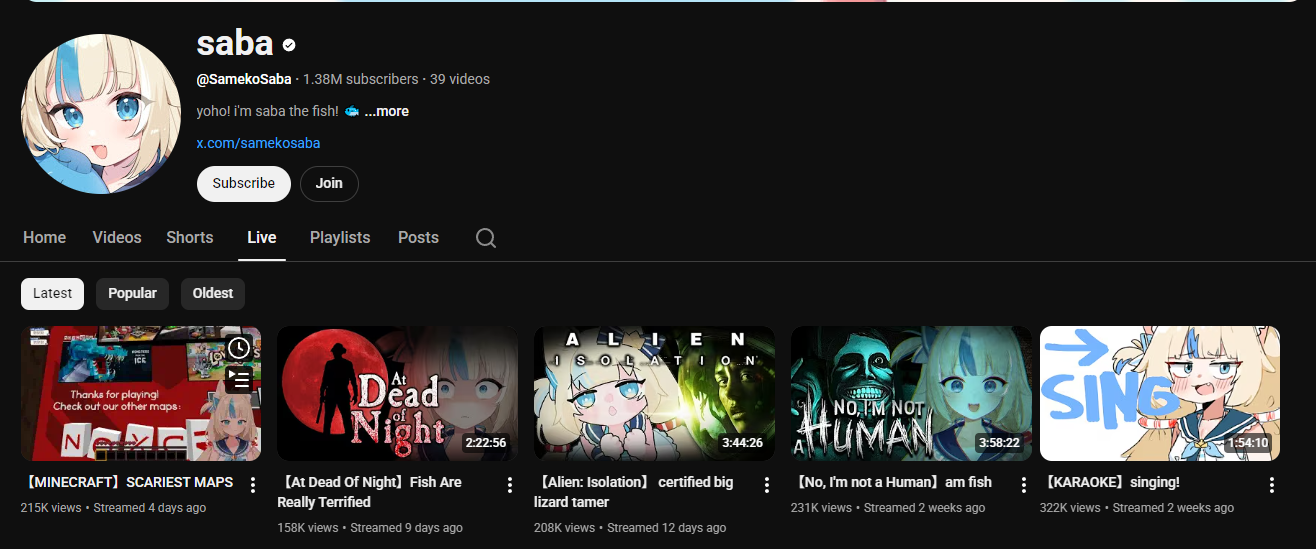Play the No, I'm Not a Human thumbnail
This screenshot has height=549, width=1316.
click(911, 393)
